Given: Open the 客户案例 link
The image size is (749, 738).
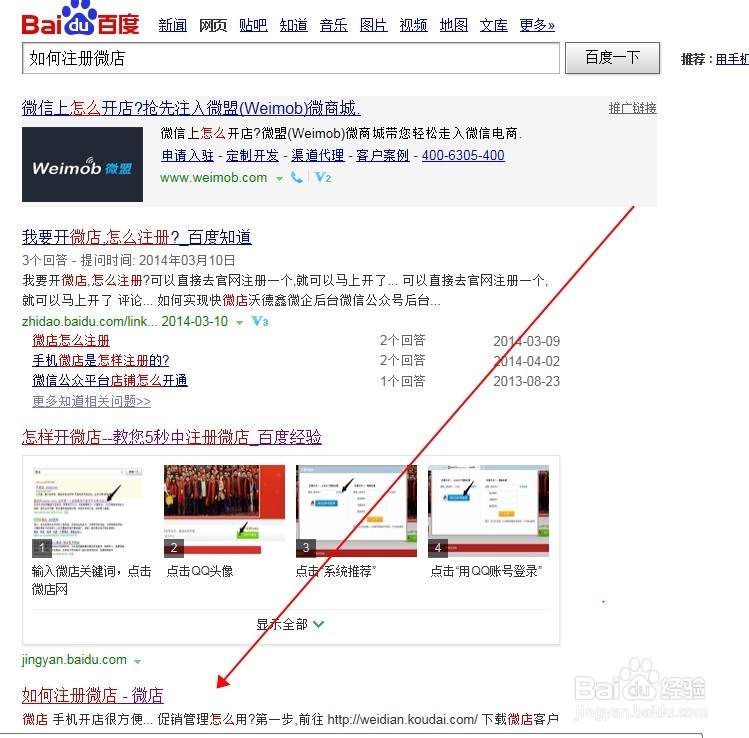Looking at the screenshot, I should [383, 155].
